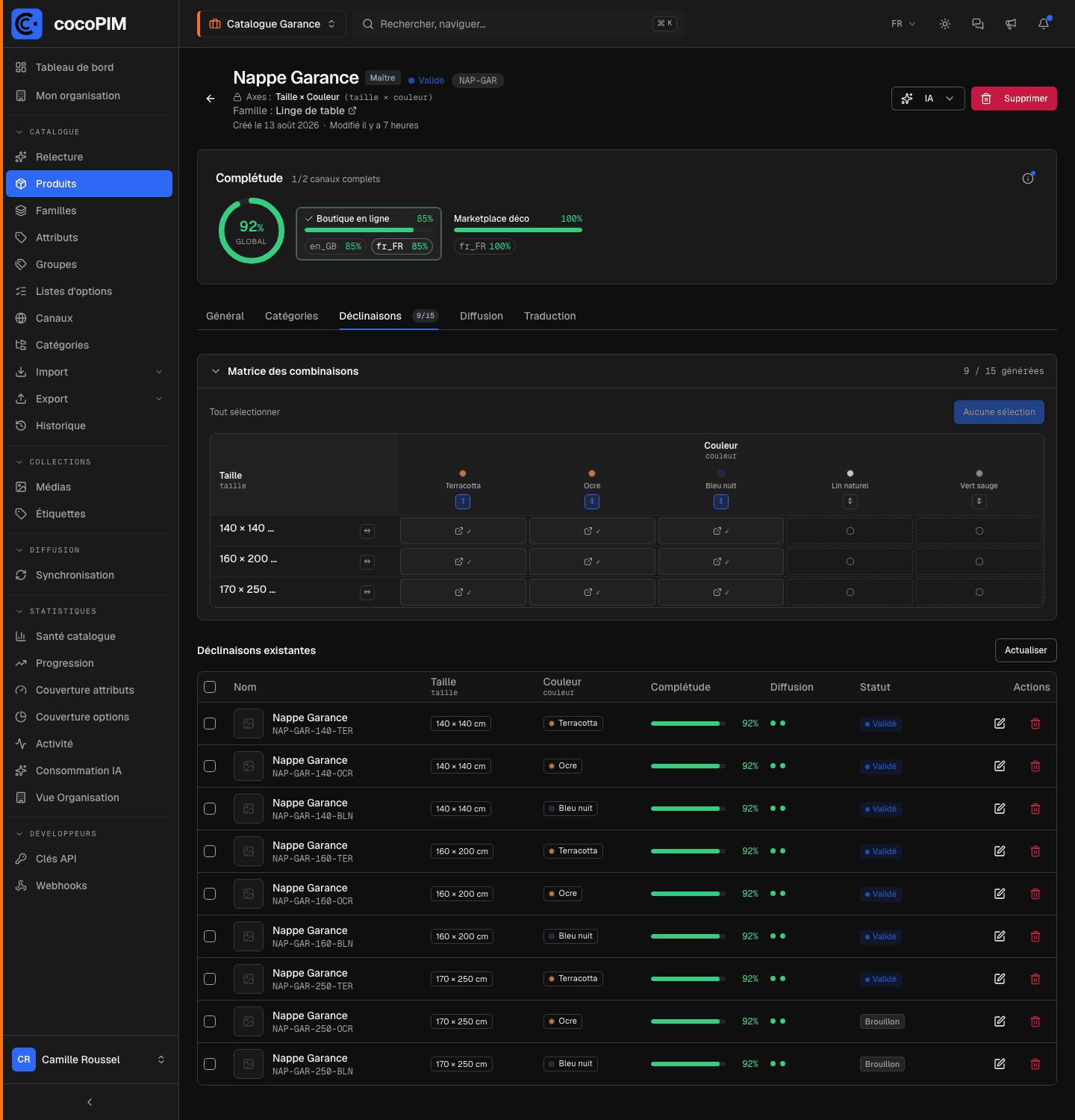Click the Actualiser button
The height and width of the screenshot is (1120, 1075).
click(x=1026, y=650)
